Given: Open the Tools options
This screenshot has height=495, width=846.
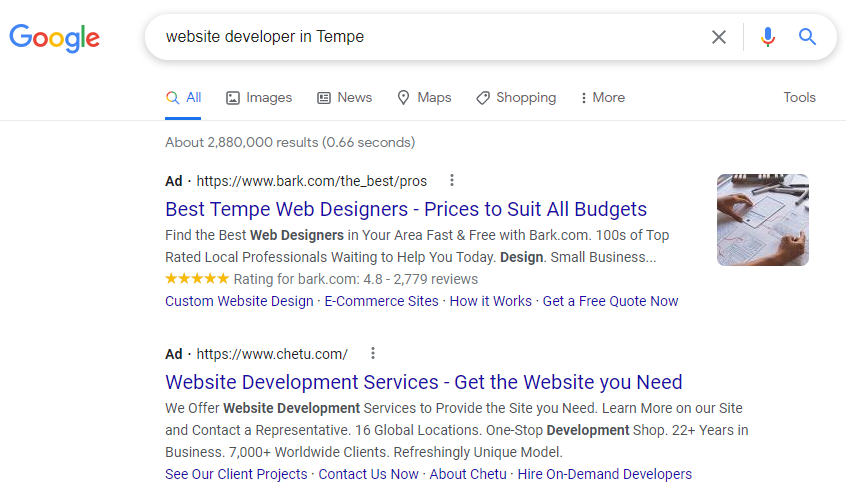Looking at the screenshot, I should tap(800, 98).
